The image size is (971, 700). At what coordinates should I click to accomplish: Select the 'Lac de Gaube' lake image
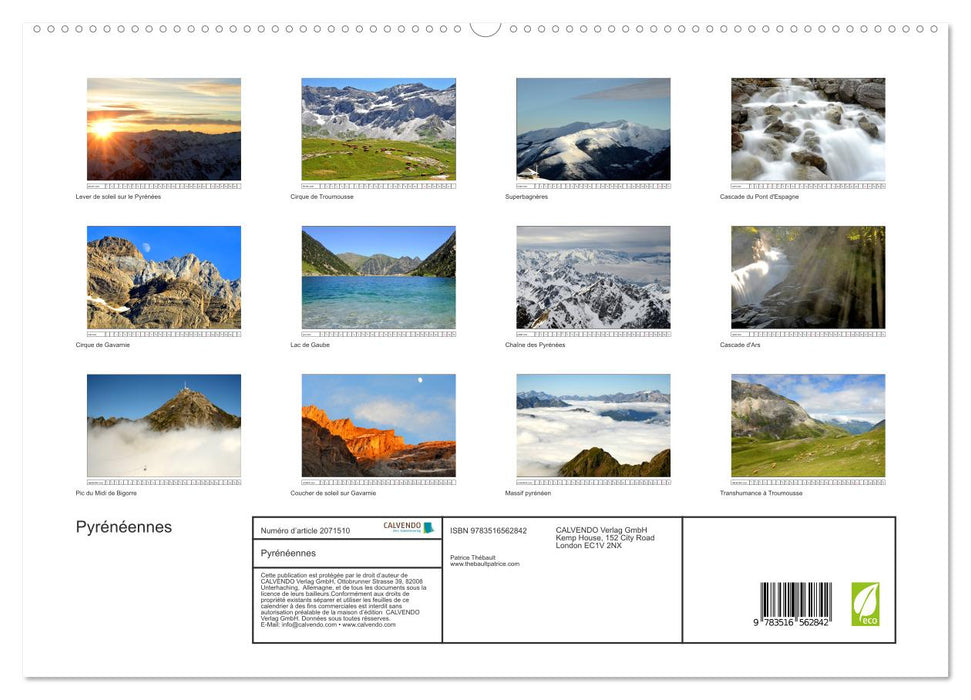tap(378, 278)
